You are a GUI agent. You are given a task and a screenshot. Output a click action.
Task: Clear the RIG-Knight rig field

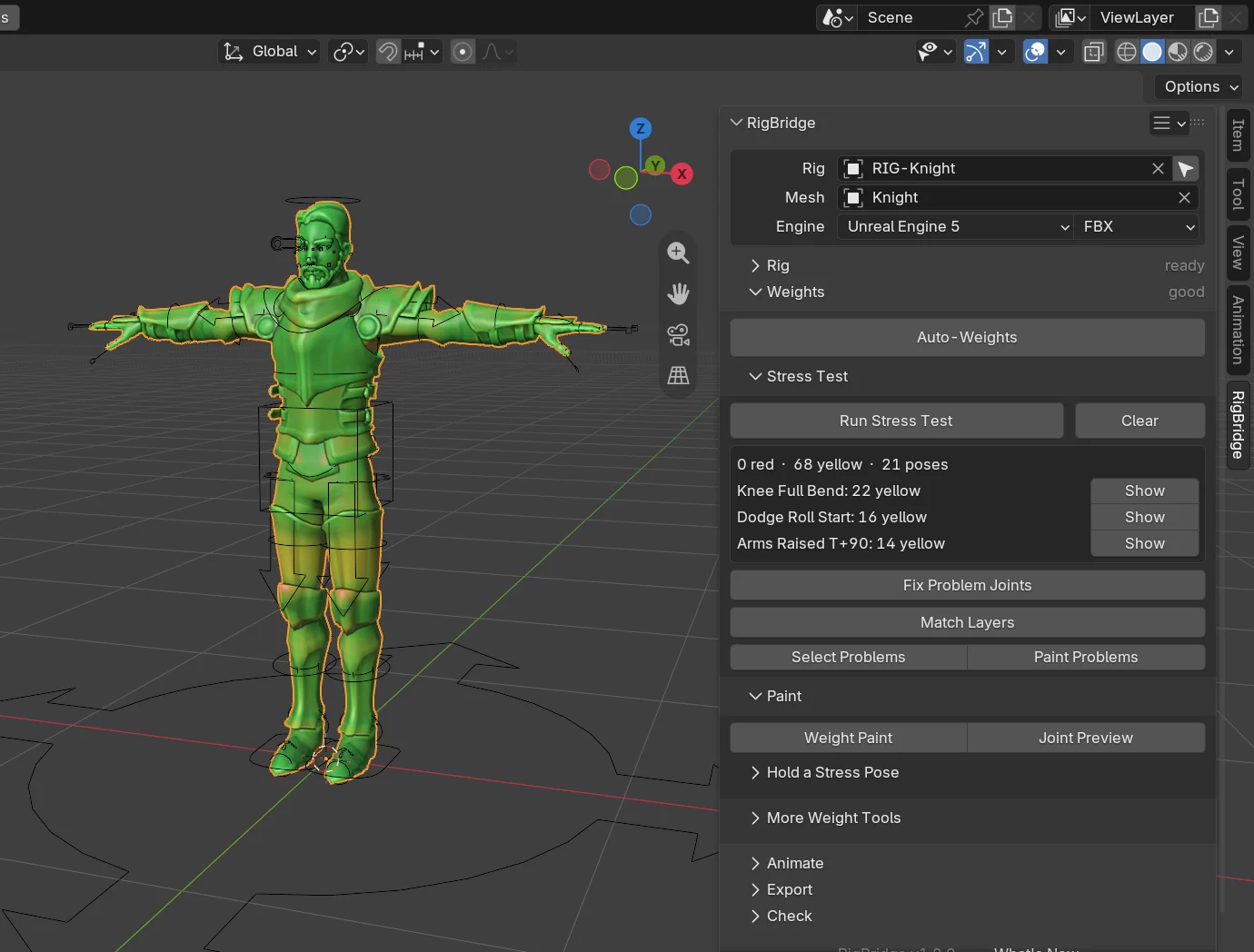pyautogui.click(x=1158, y=168)
